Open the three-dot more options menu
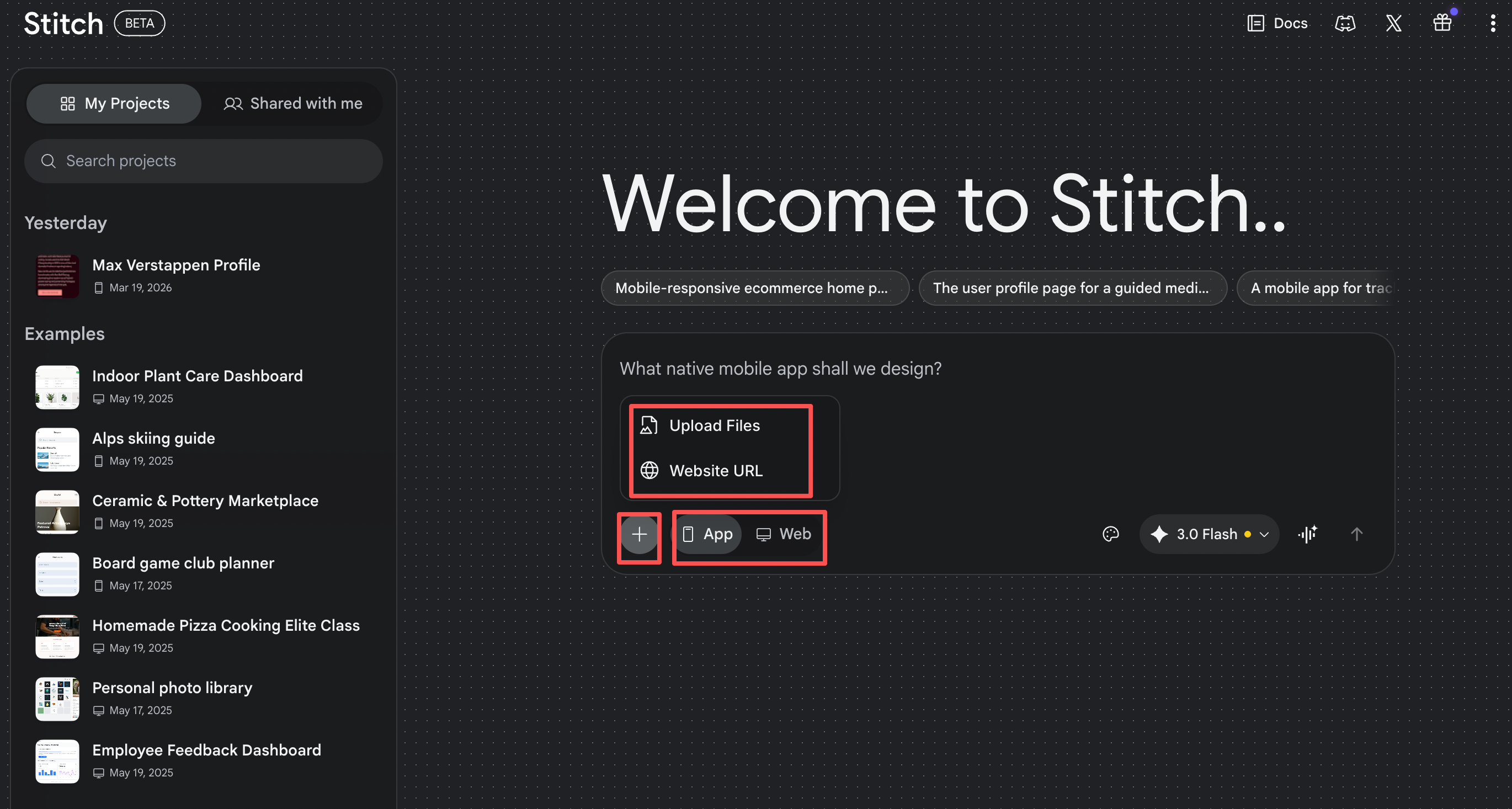This screenshot has height=809, width=1512. [x=1493, y=24]
